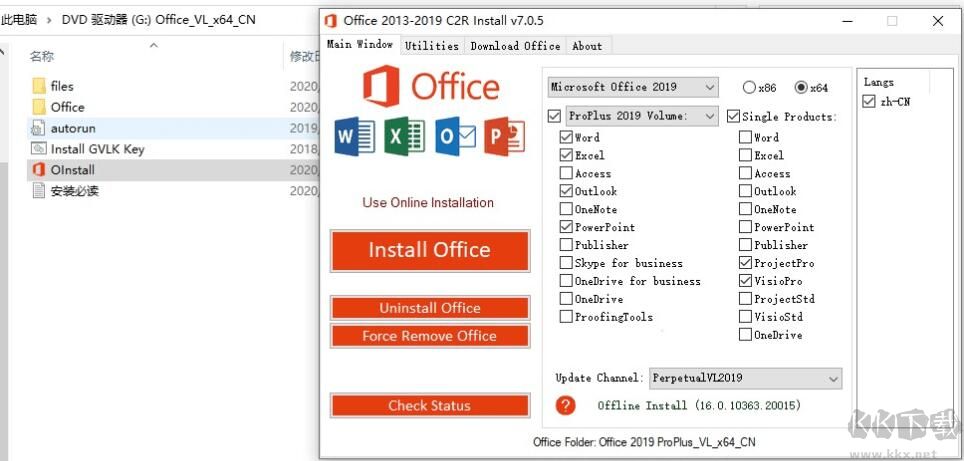Screen dimensions: 964x461
Task: Click the red question mark help icon
Action: 566,405
